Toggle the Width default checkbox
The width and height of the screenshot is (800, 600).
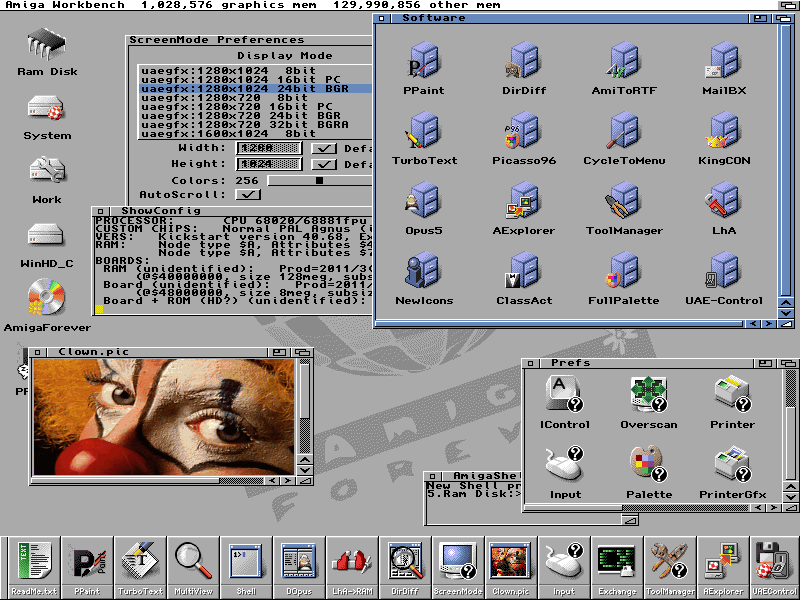click(x=324, y=148)
